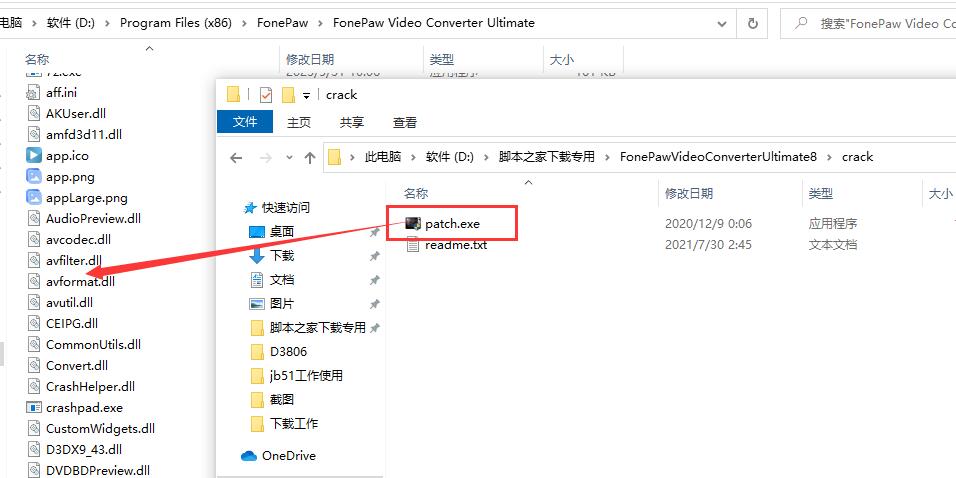Screen dimensions: 956x478
Task: Expand the address bar history dropdown
Action: coord(722,24)
